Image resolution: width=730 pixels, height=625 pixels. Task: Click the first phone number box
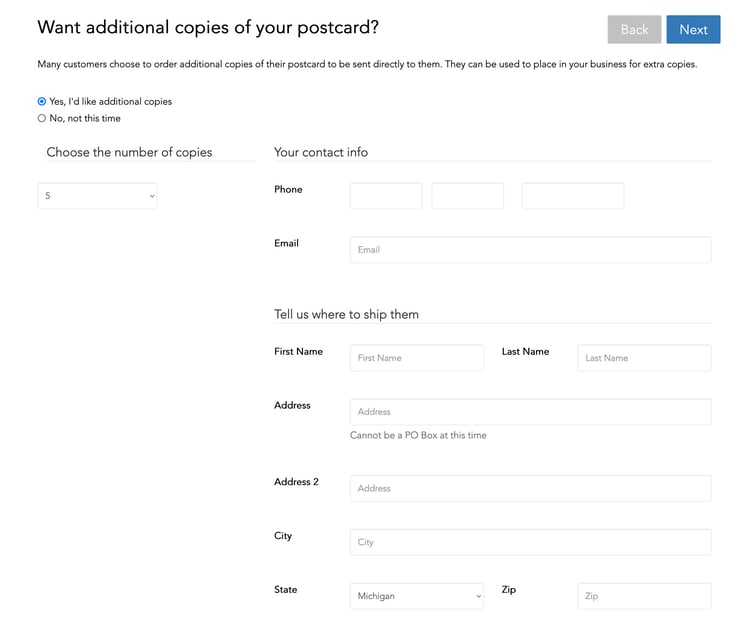coord(386,196)
